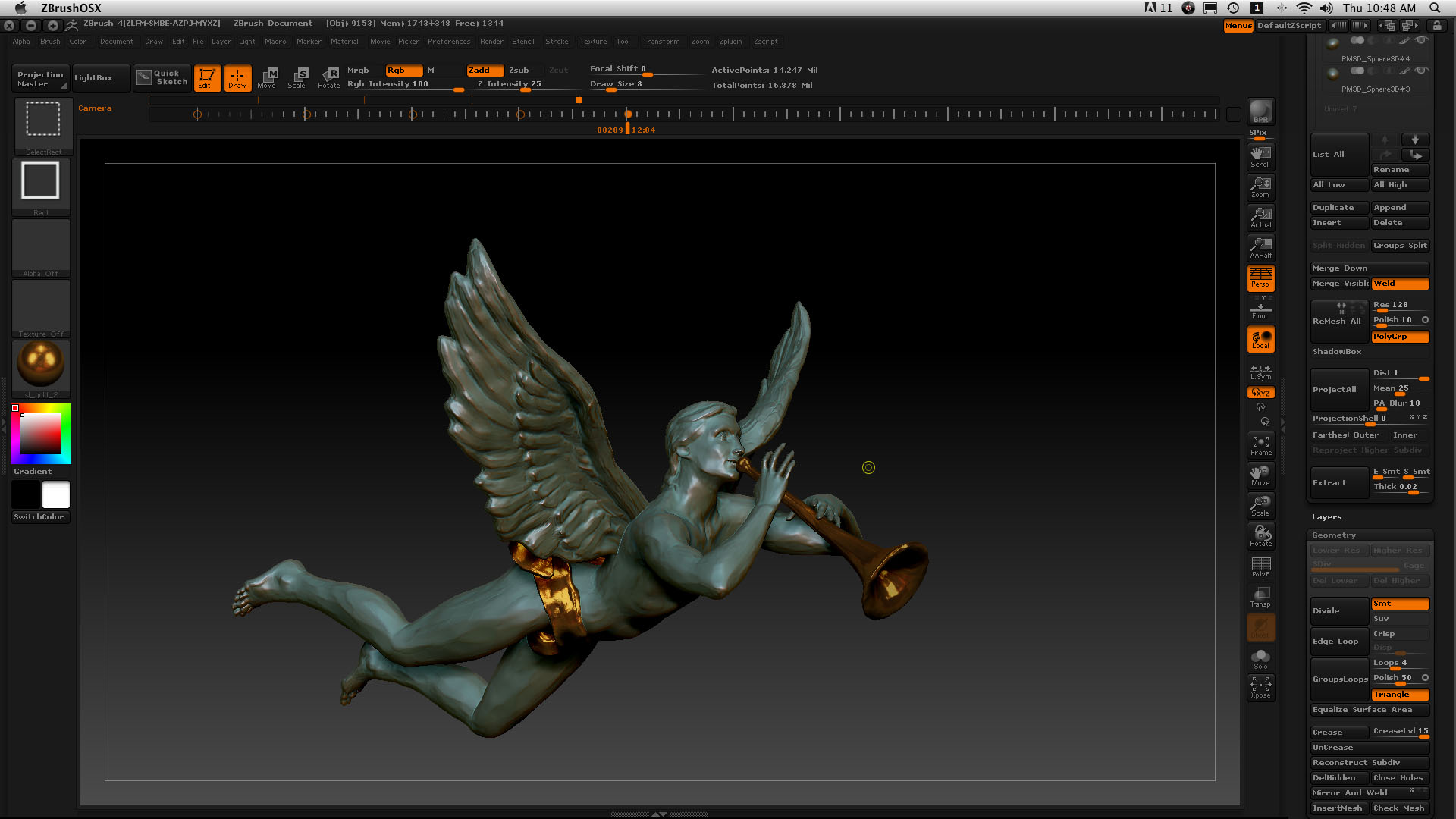The image size is (1456, 819).
Task: Expand the Layers subpalette
Action: 1327,517
